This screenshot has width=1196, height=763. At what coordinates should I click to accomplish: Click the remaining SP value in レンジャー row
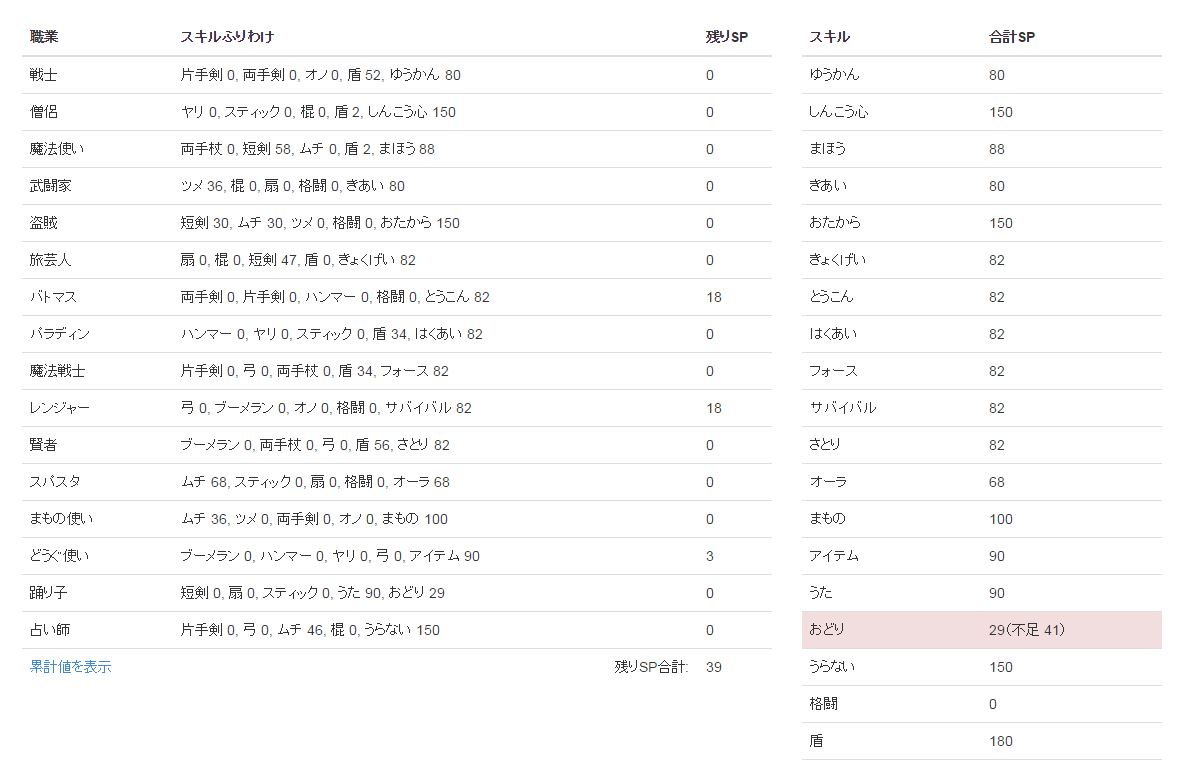click(x=713, y=408)
